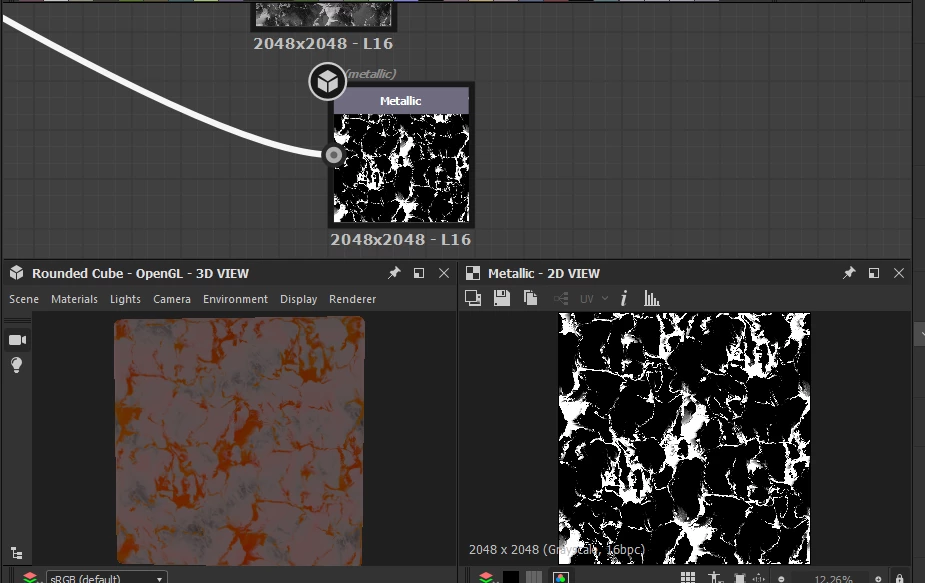Image resolution: width=925 pixels, height=583 pixels.
Task: Click the figure scale reference icon in 2D view
Action: 715,578
